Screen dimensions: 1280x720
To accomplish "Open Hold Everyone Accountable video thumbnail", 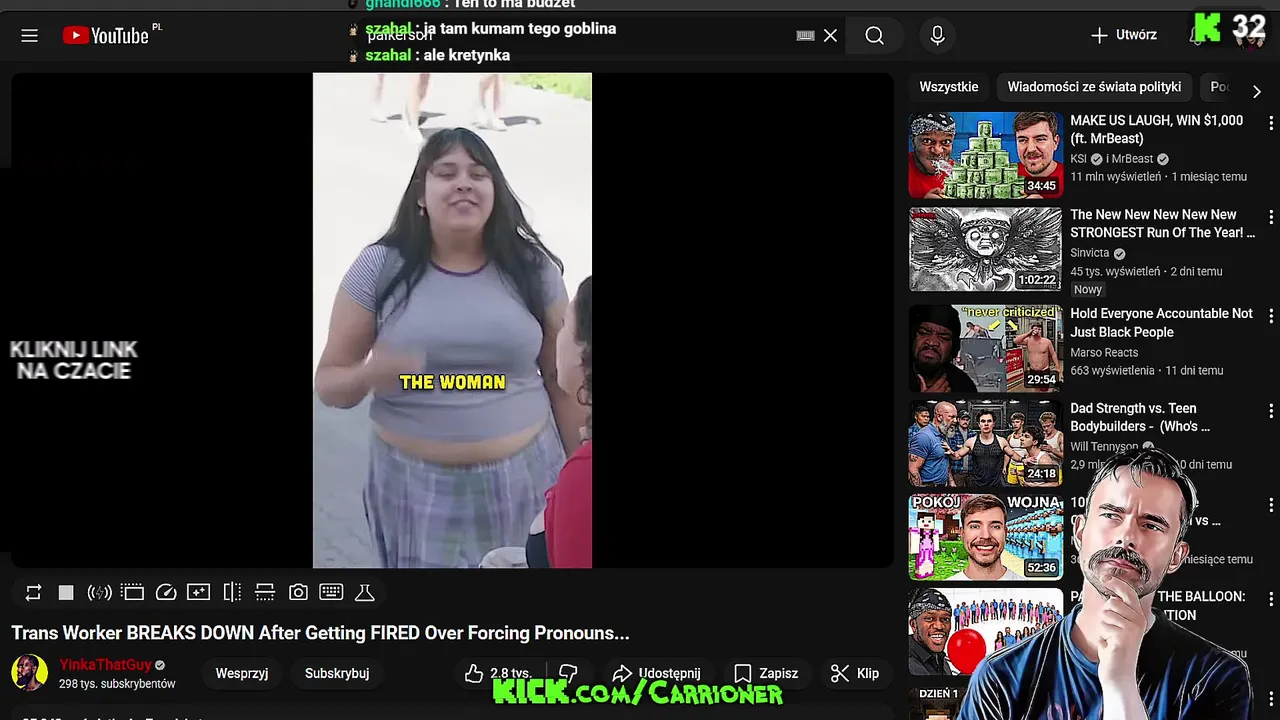I will click(985, 347).
